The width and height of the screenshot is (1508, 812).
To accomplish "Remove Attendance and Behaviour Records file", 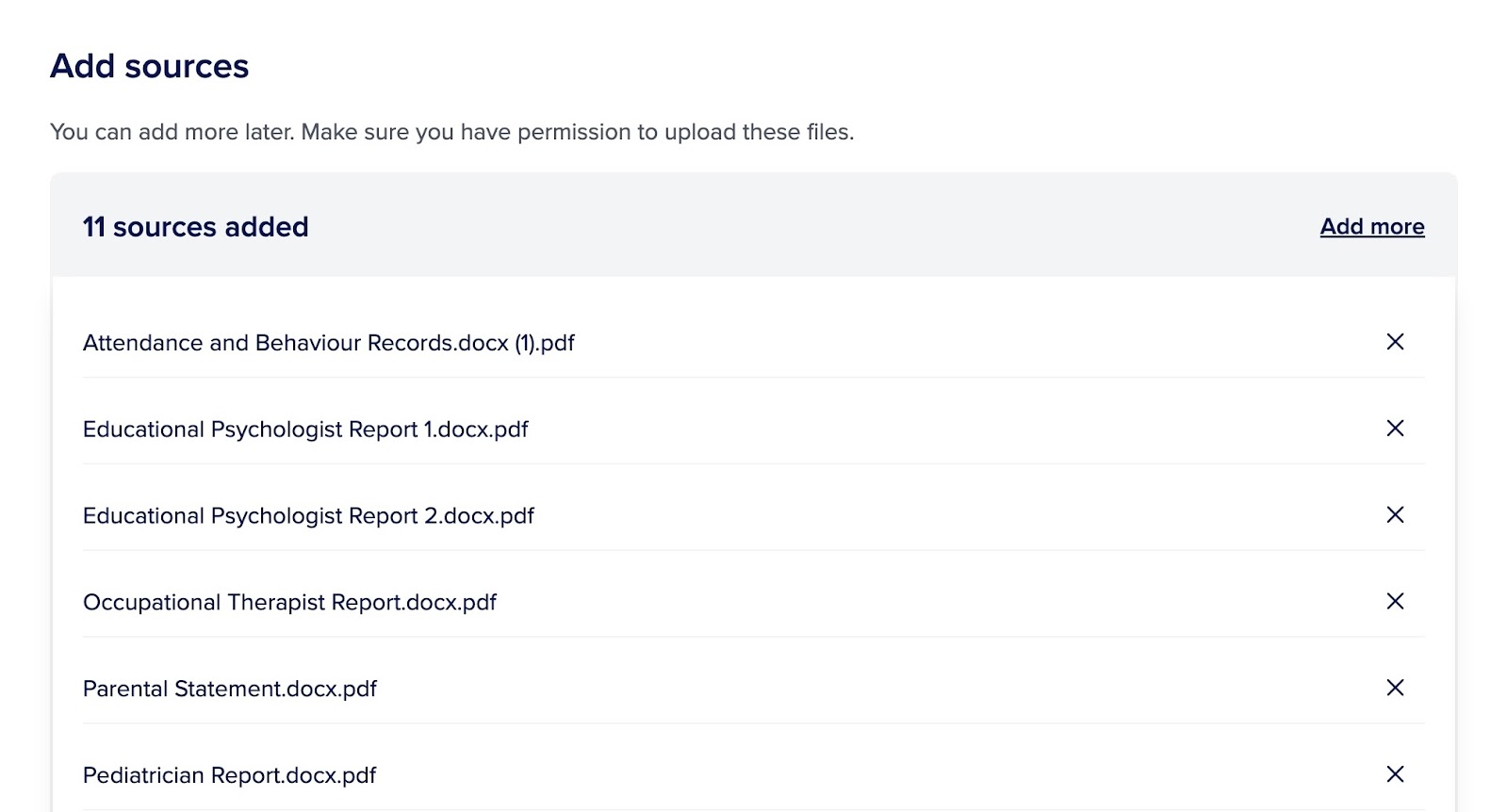I will pyautogui.click(x=1395, y=342).
